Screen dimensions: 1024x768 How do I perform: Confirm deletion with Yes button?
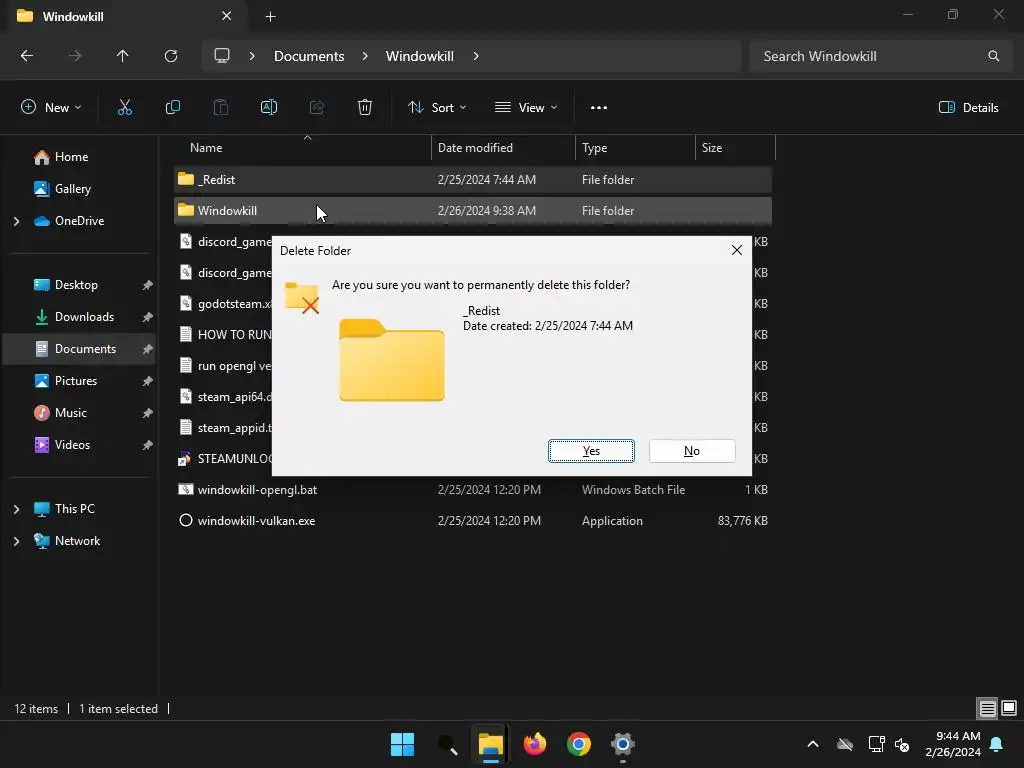coord(591,451)
